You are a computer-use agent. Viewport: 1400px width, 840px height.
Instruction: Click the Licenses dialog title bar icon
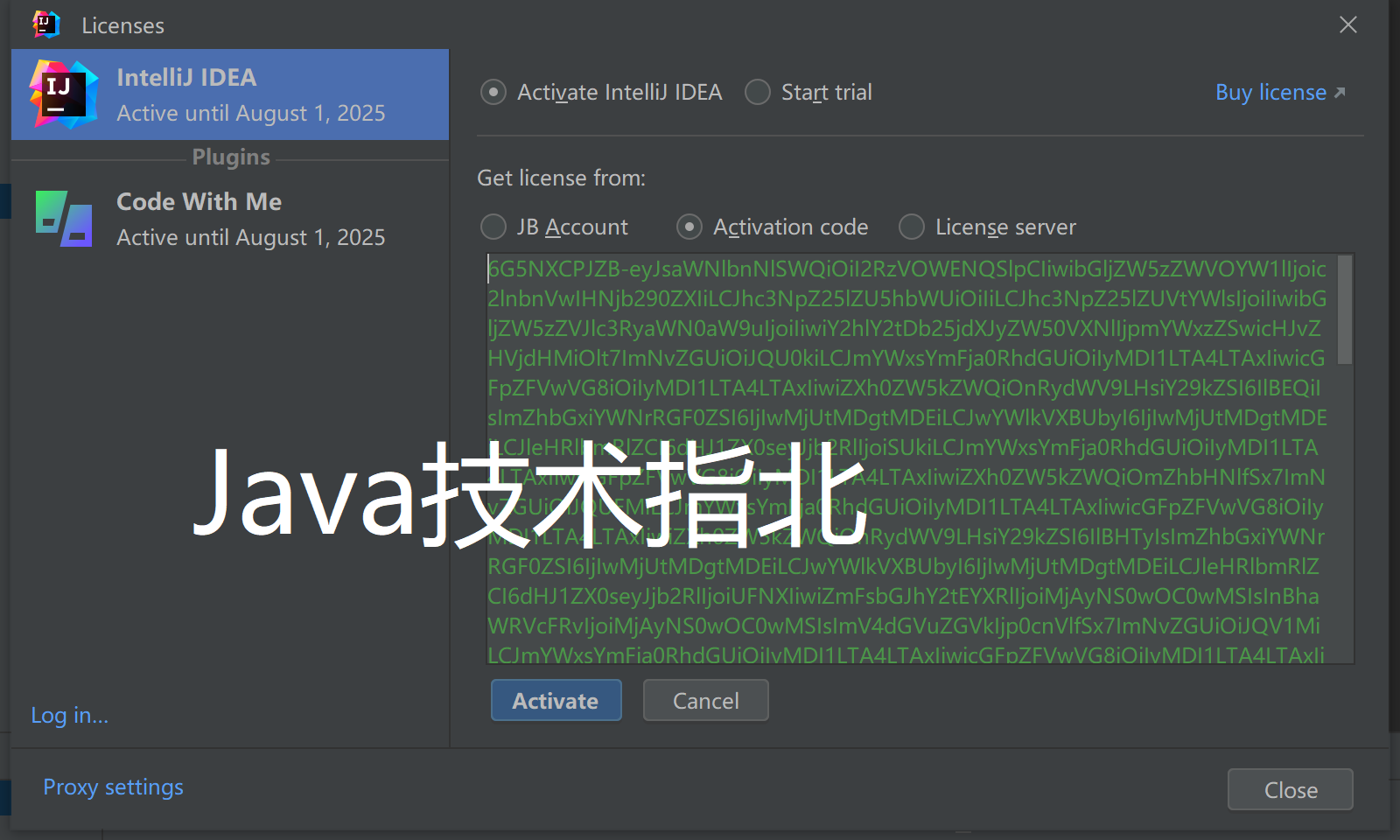point(46,24)
